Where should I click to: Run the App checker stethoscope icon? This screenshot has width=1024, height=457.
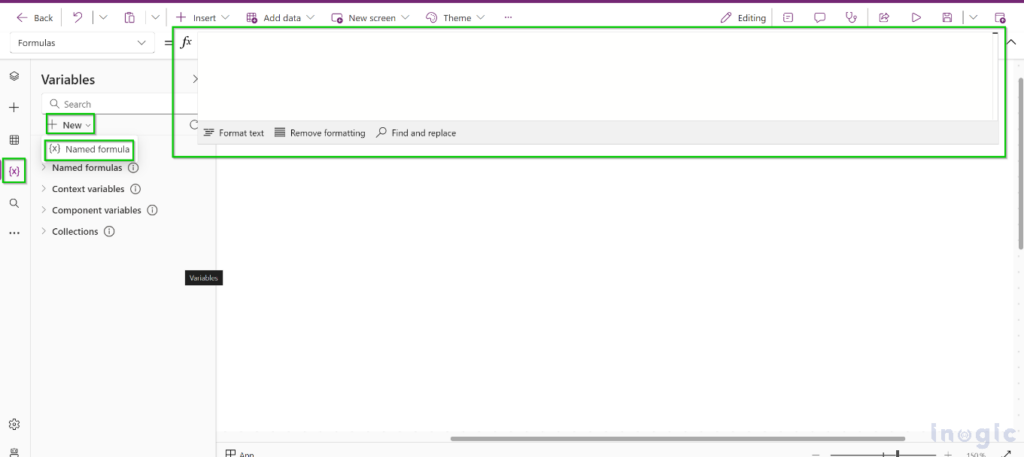click(x=851, y=18)
